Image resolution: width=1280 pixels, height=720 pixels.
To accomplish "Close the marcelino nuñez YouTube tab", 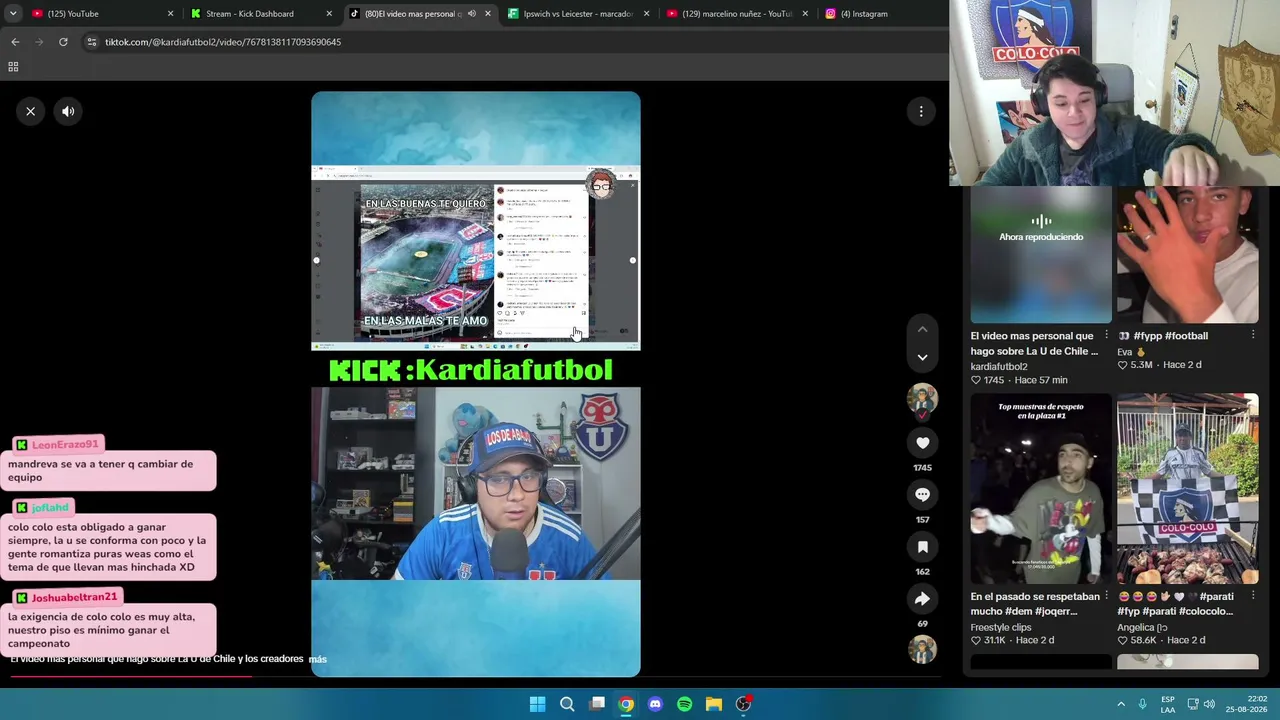I will [805, 14].
